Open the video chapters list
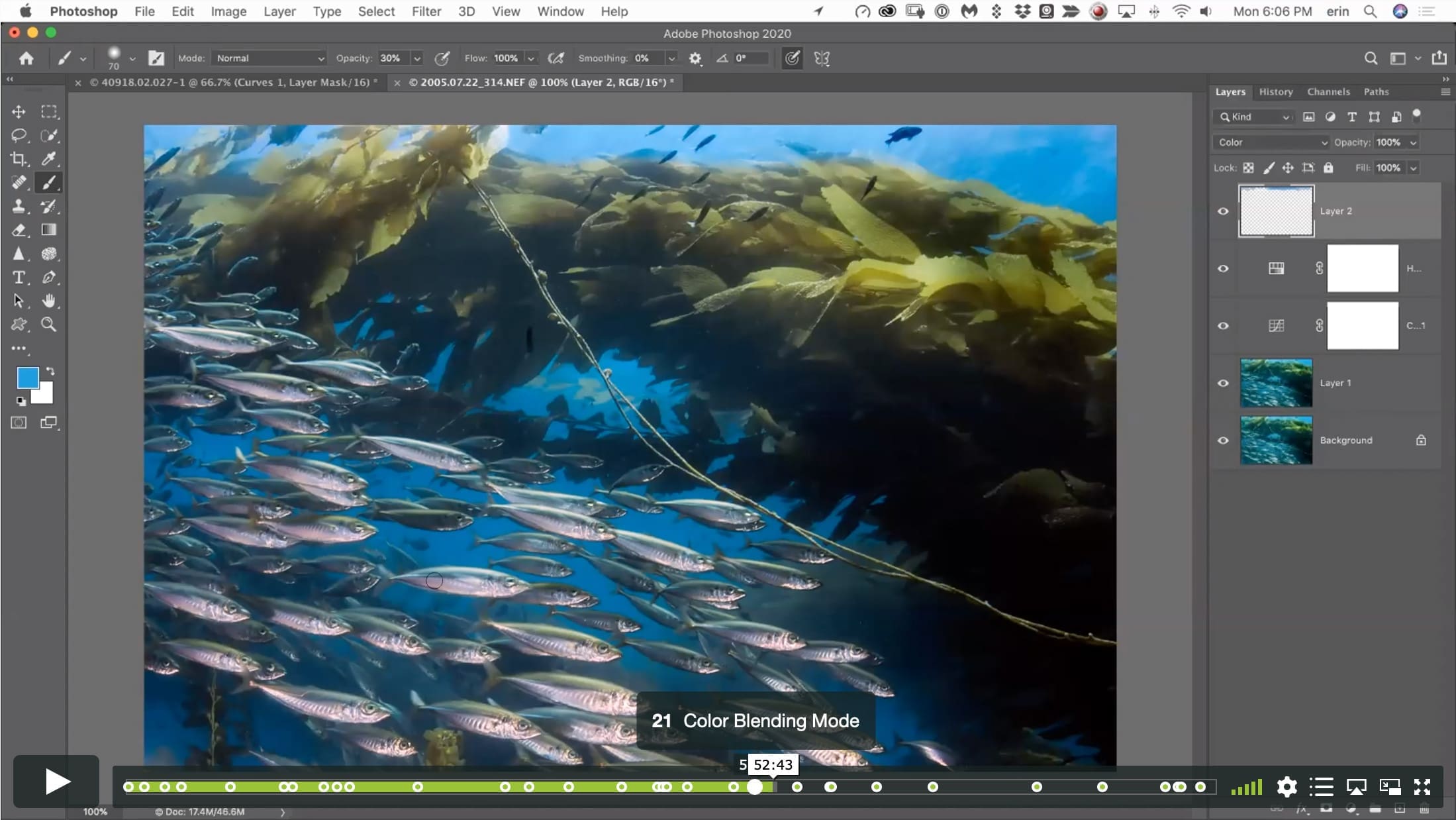Viewport: 1456px width, 820px height. click(1321, 787)
